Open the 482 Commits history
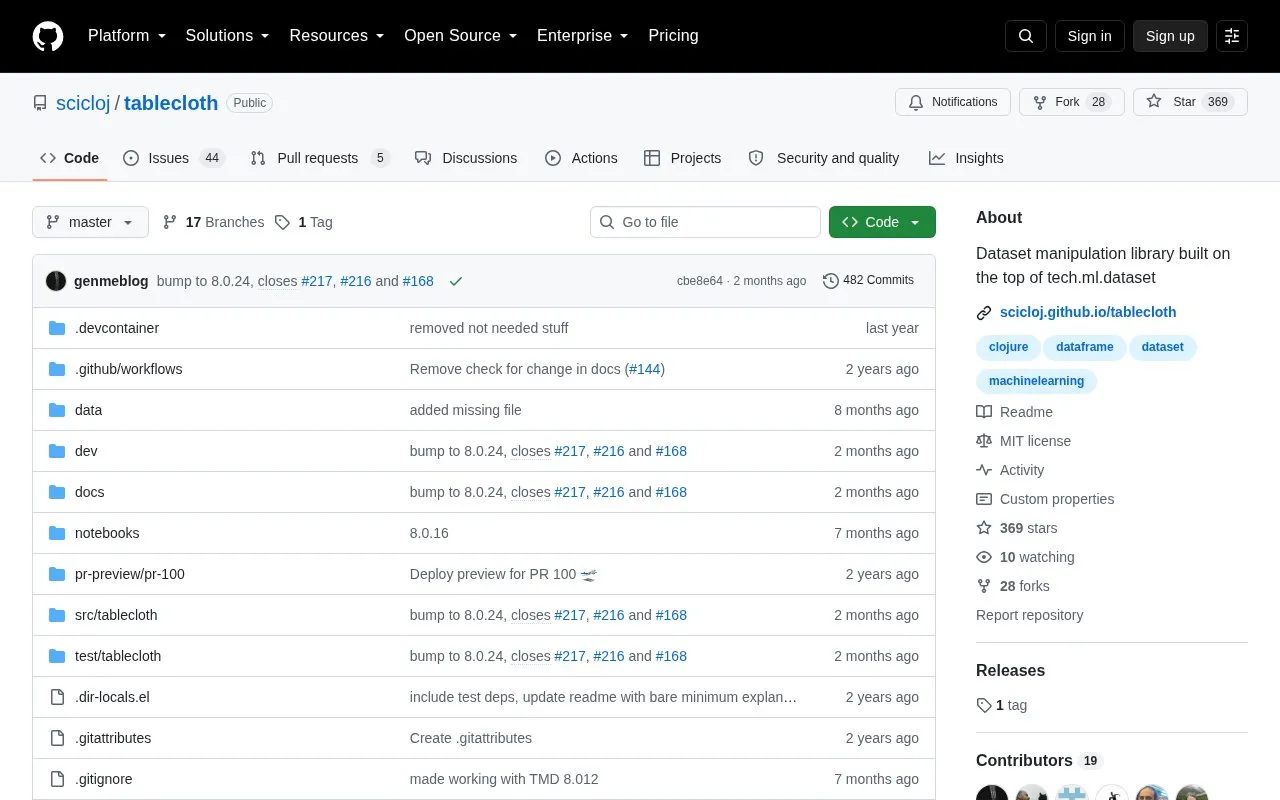This screenshot has height=800, width=1280. coord(868,280)
